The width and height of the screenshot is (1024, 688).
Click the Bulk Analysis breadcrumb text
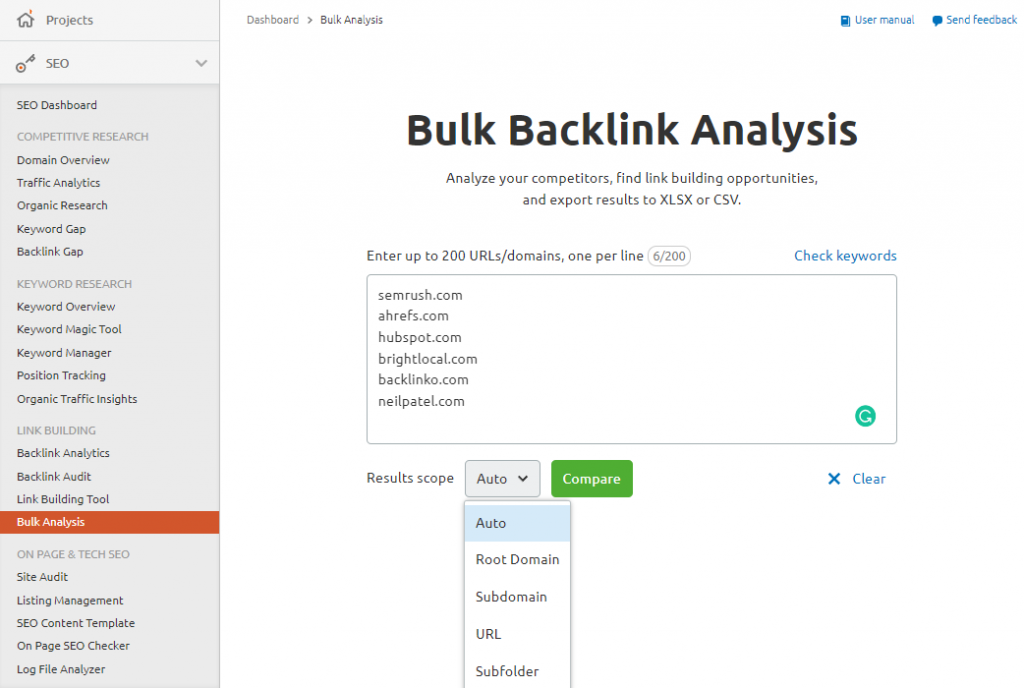351,20
